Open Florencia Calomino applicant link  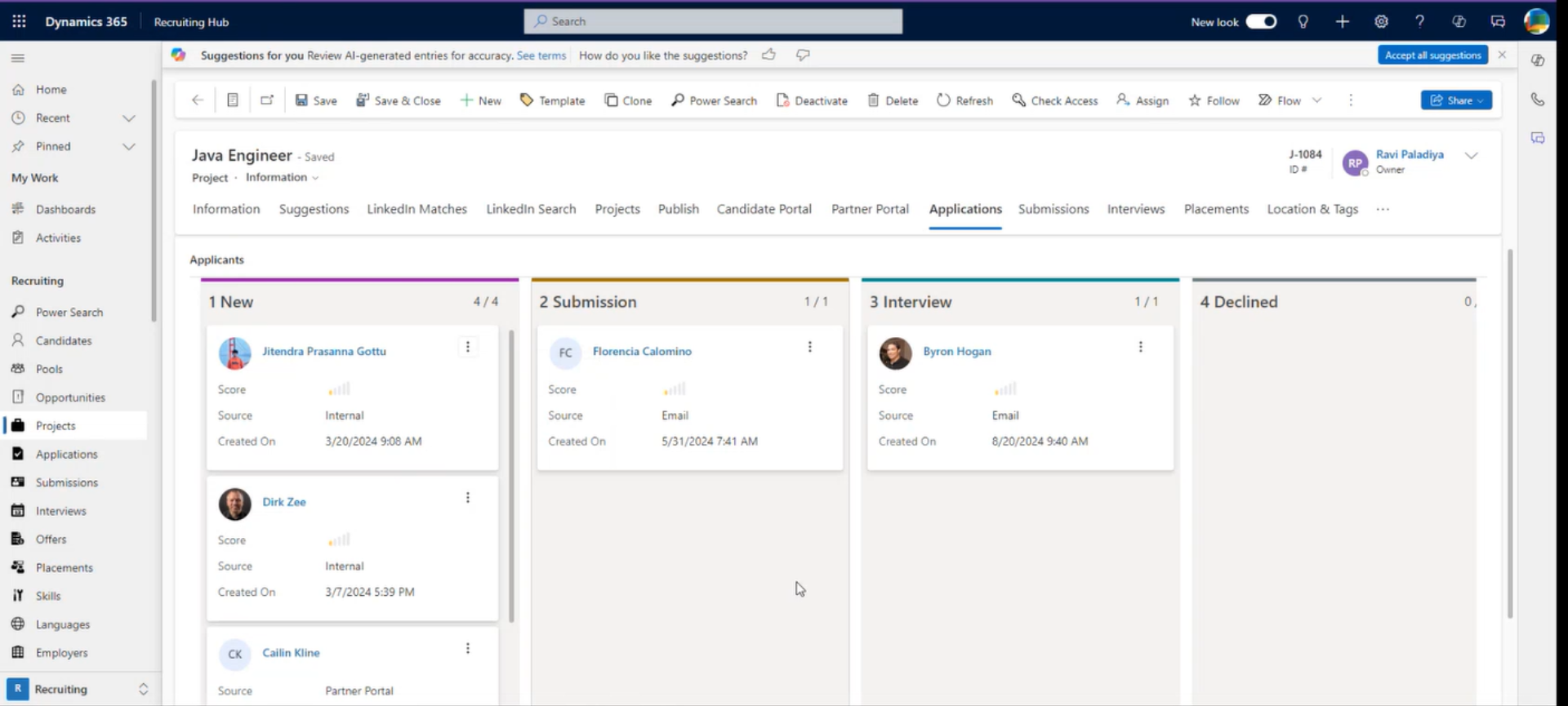click(642, 351)
